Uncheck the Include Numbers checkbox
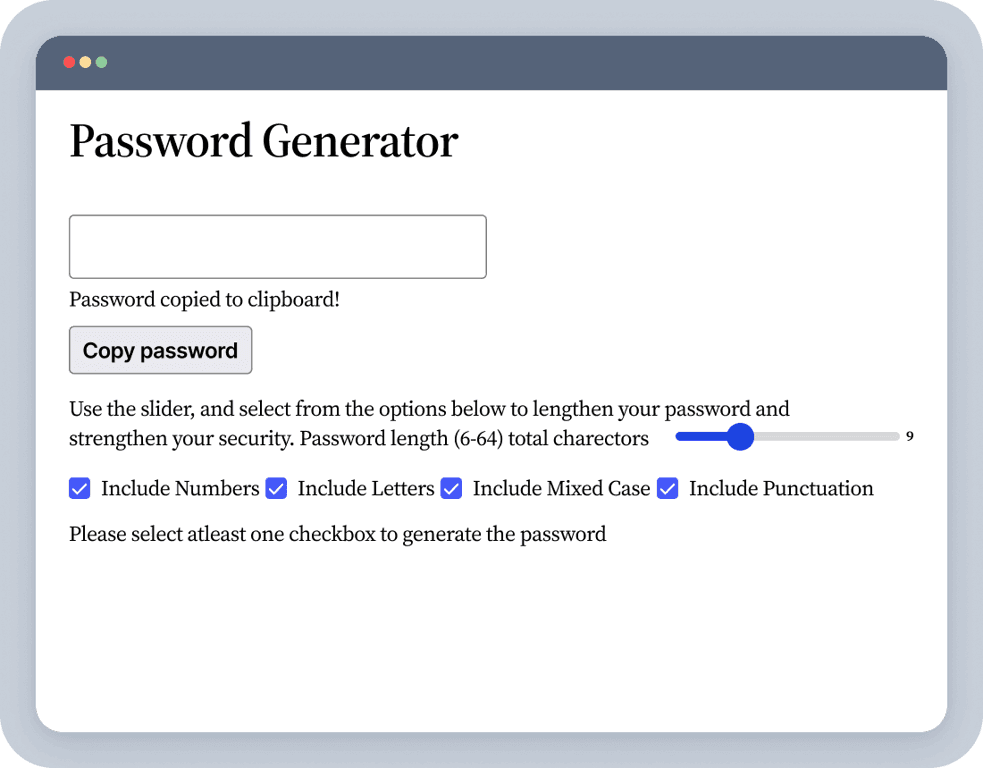Image resolution: width=983 pixels, height=768 pixels. pos(80,488)
